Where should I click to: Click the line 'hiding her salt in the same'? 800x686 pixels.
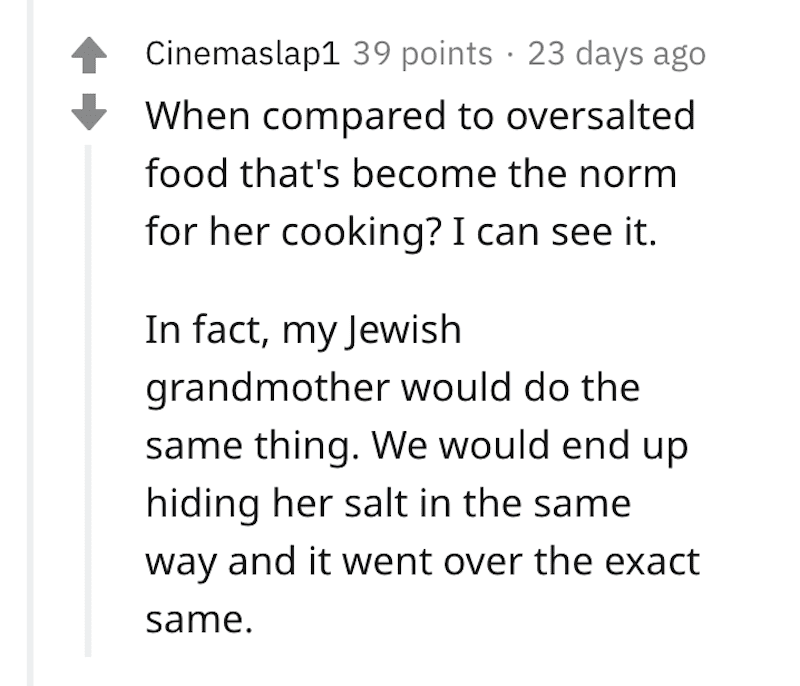pos(388,504)
